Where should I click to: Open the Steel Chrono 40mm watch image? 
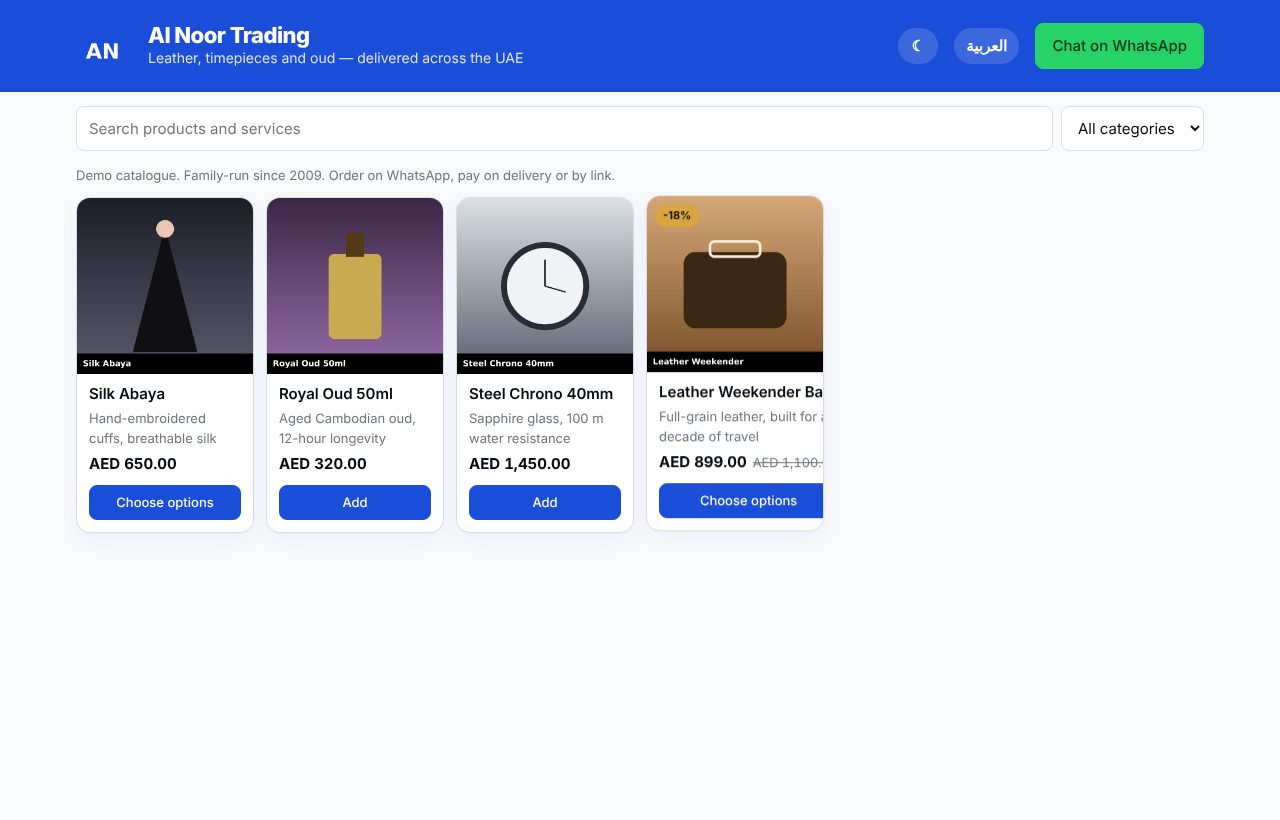click(545, 286)
